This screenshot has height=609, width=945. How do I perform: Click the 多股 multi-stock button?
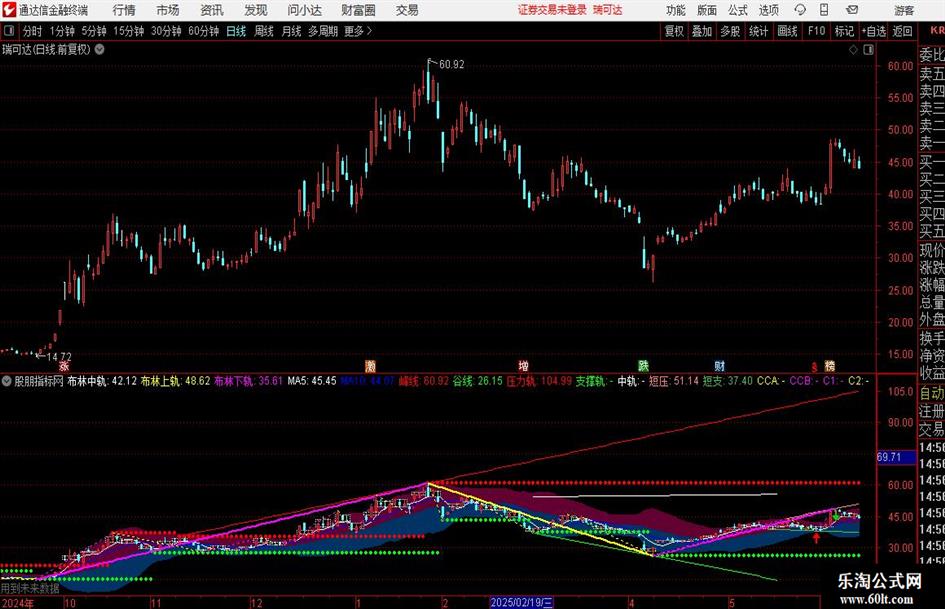[x=730, y=31]
